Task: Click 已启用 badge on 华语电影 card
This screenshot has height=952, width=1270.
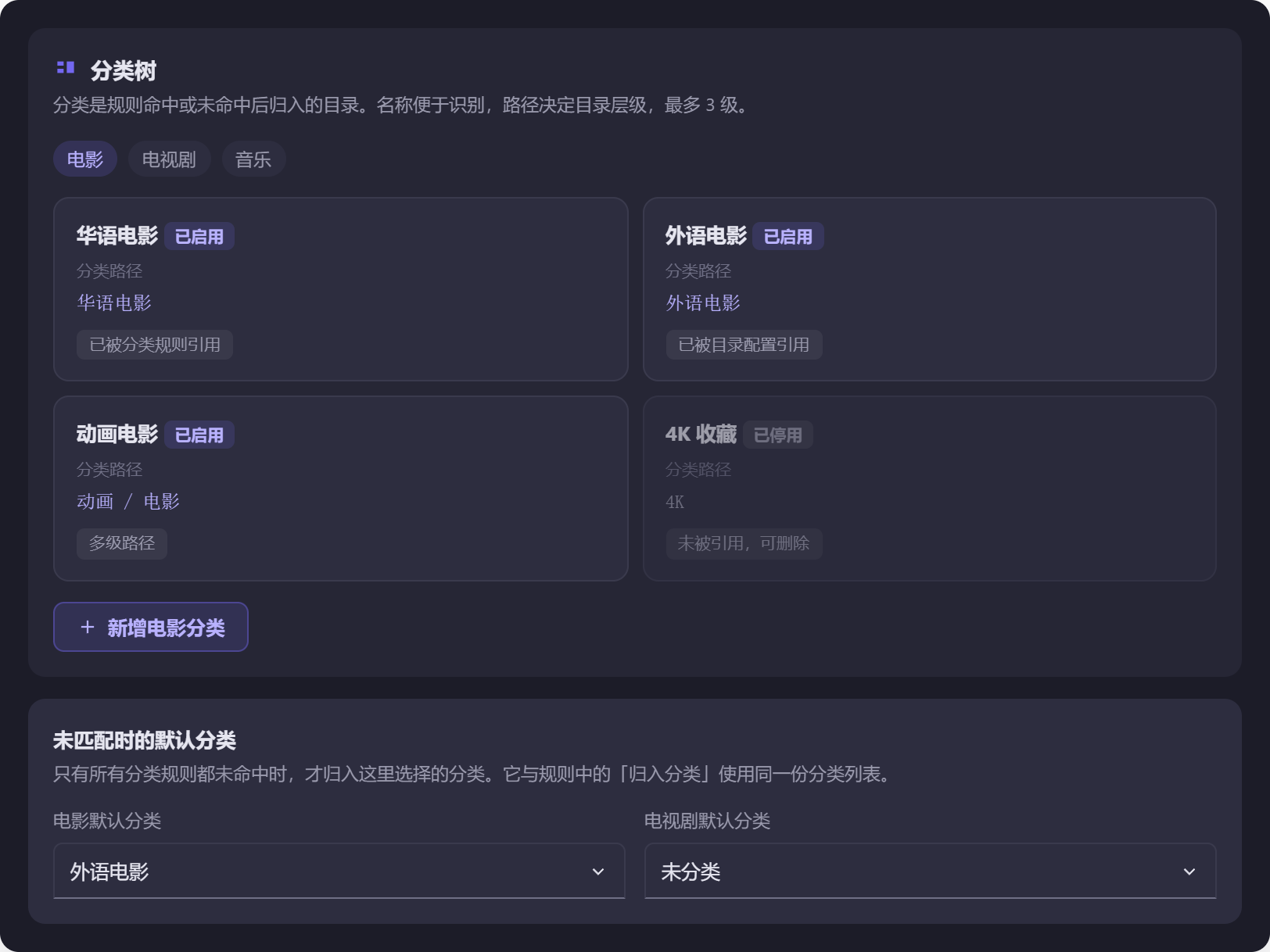Action: click(x=199, y=236)
